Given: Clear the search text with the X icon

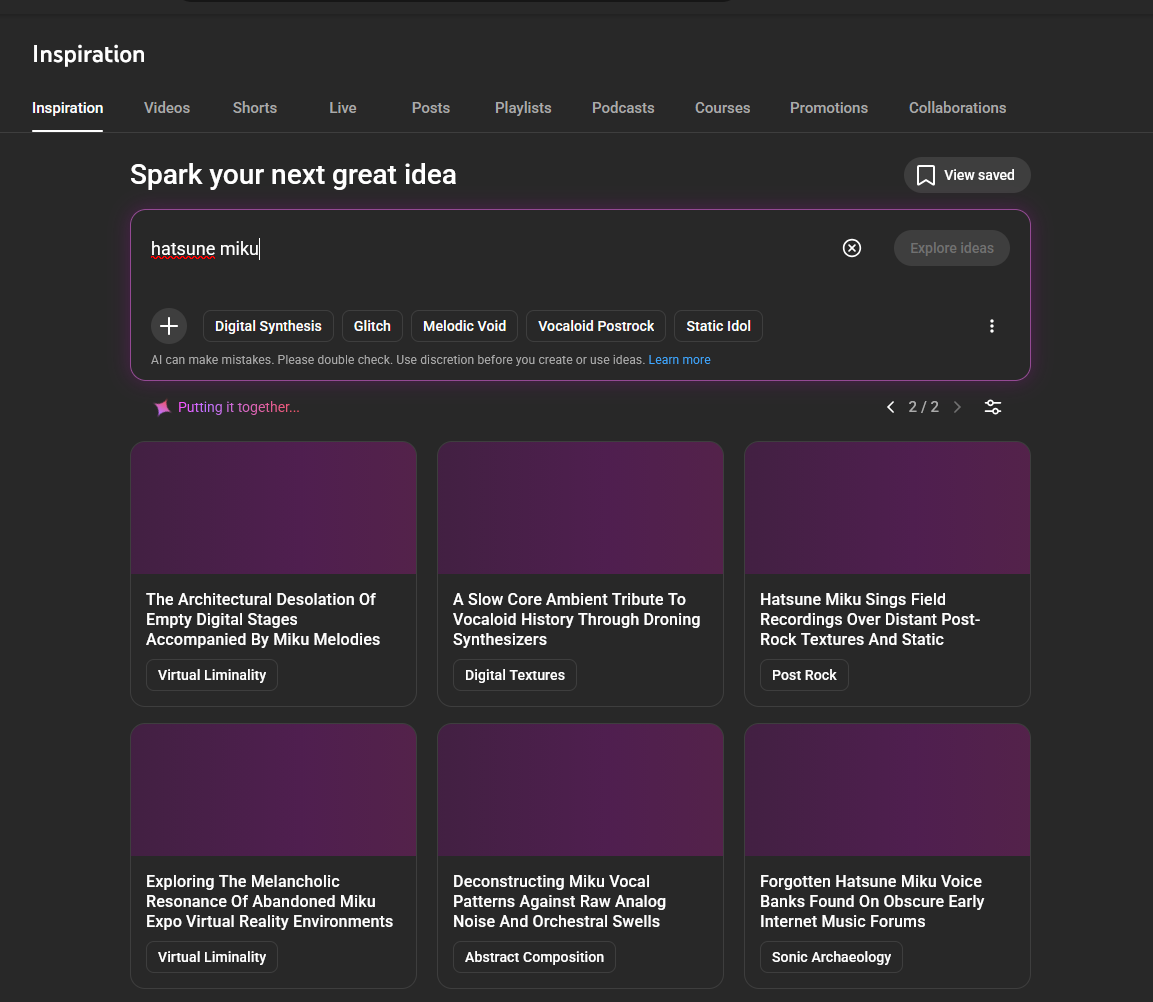Looking at the screenshot, I should click(852, 248).
